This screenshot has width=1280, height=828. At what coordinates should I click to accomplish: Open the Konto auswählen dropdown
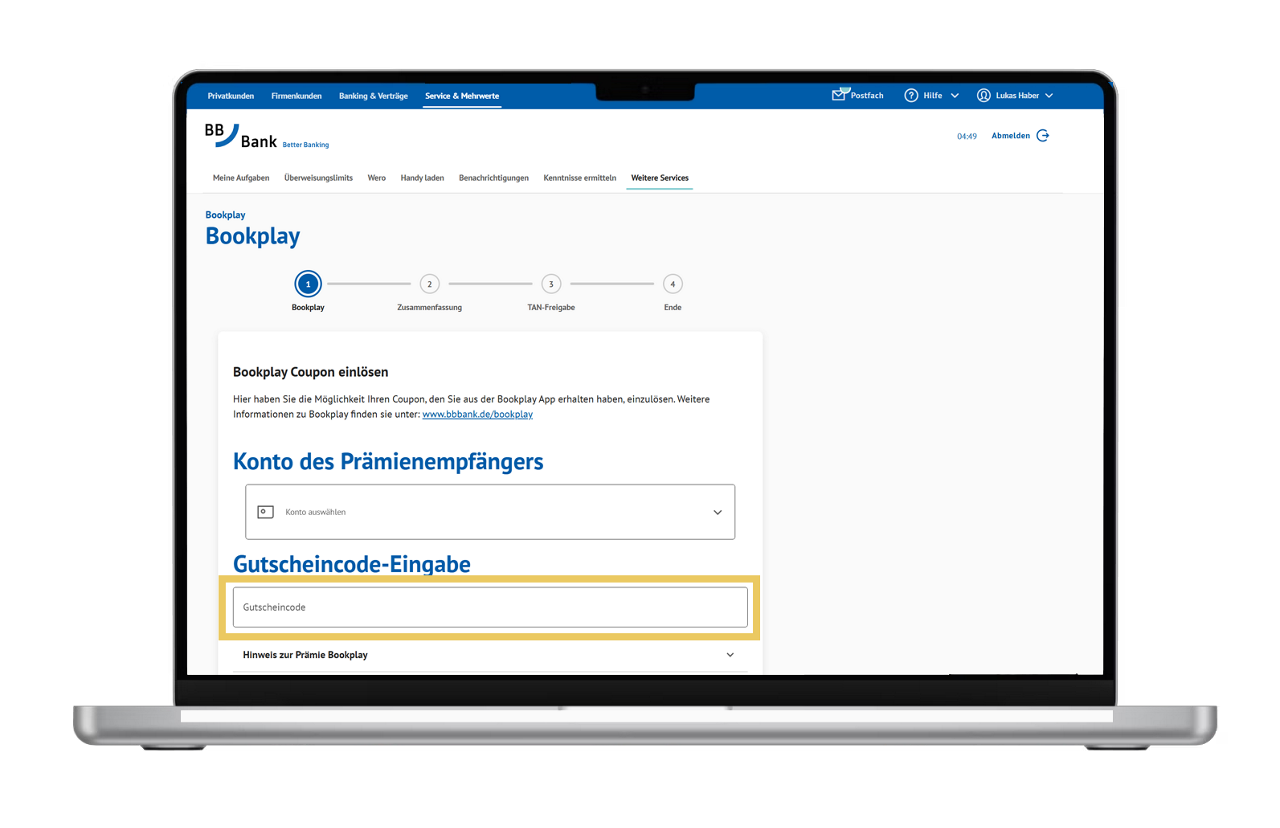490,511
